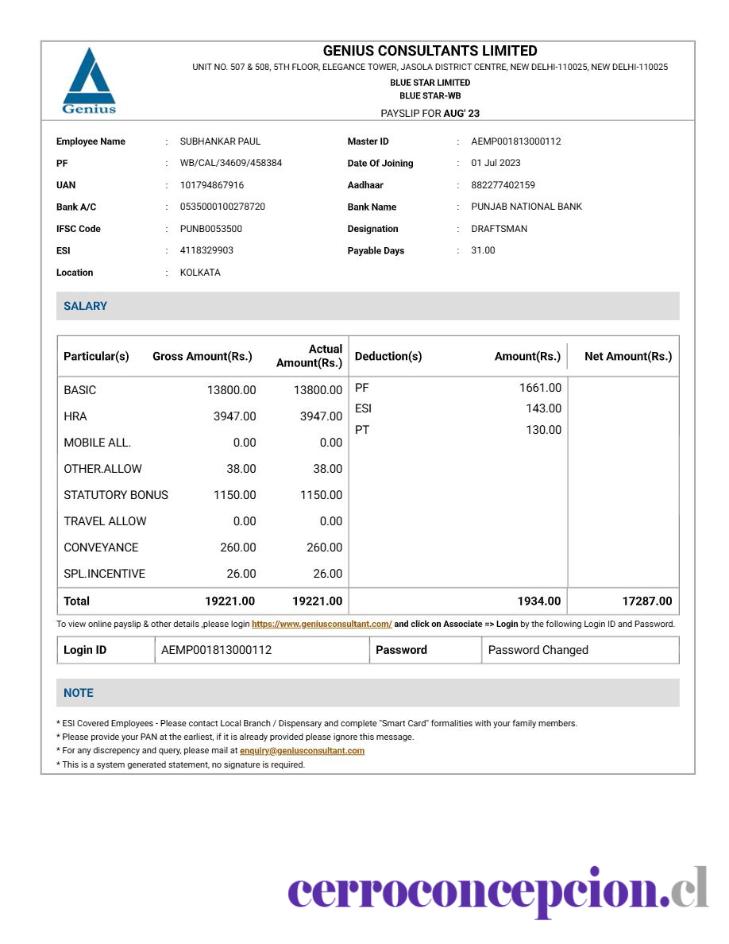This screenshot has width=729, height=944.
Task: Select PT deduction amount 130.00
Action: point(543,430)
